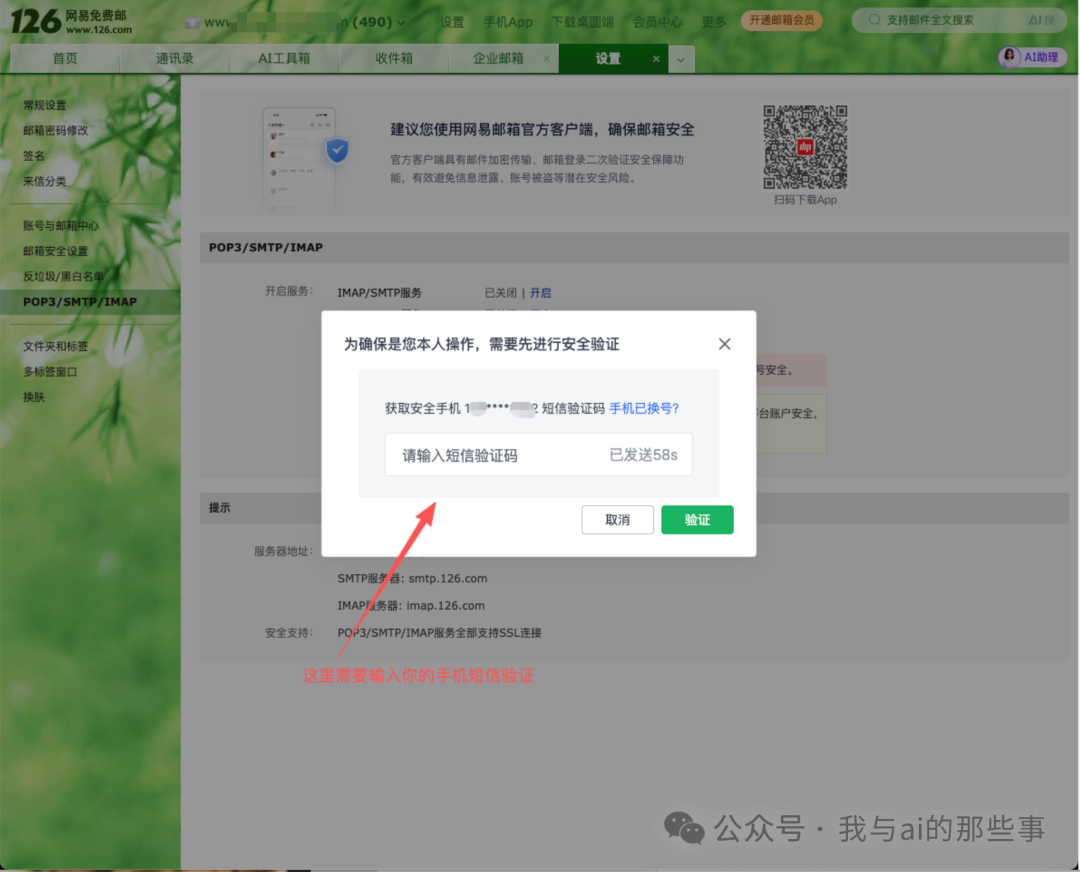Screen dimensions: 1080x872
Task: Click the POP3/SMTP/IMAP服务全部支持SSL连接 text
Action: 439,632
